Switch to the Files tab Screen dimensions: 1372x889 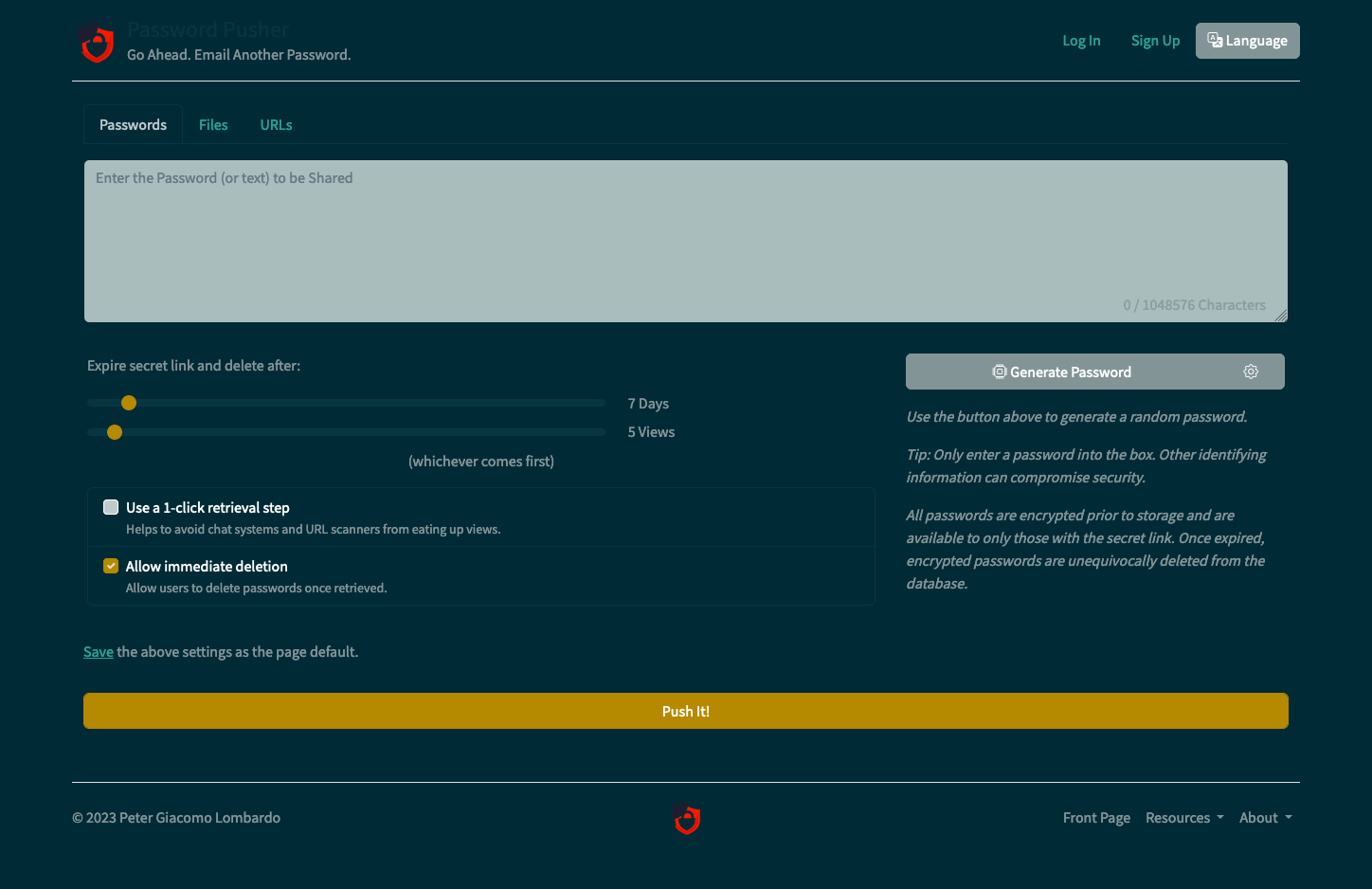[x=213, y=124]
